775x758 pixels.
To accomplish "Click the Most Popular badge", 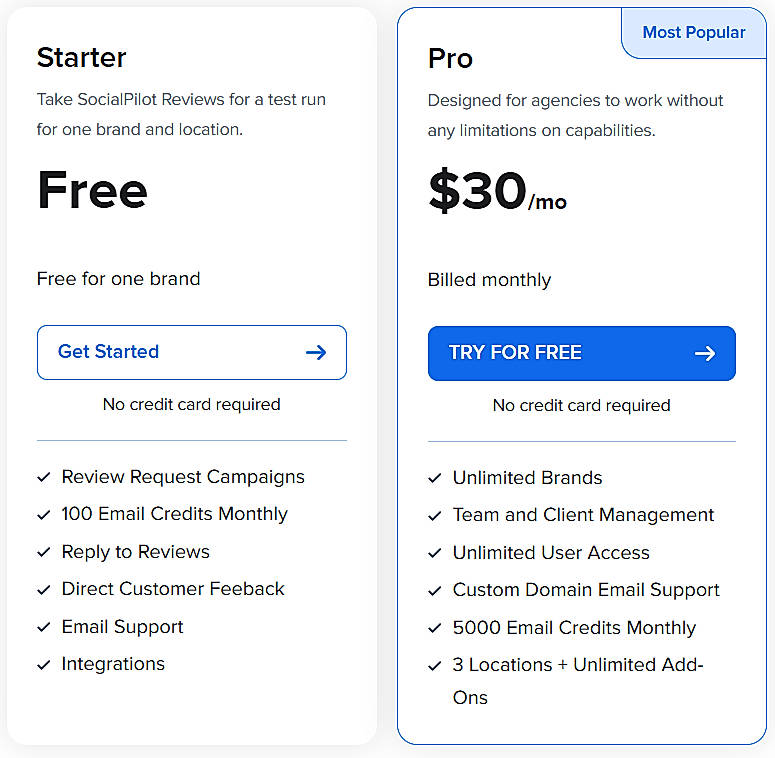I will (693, 33).
